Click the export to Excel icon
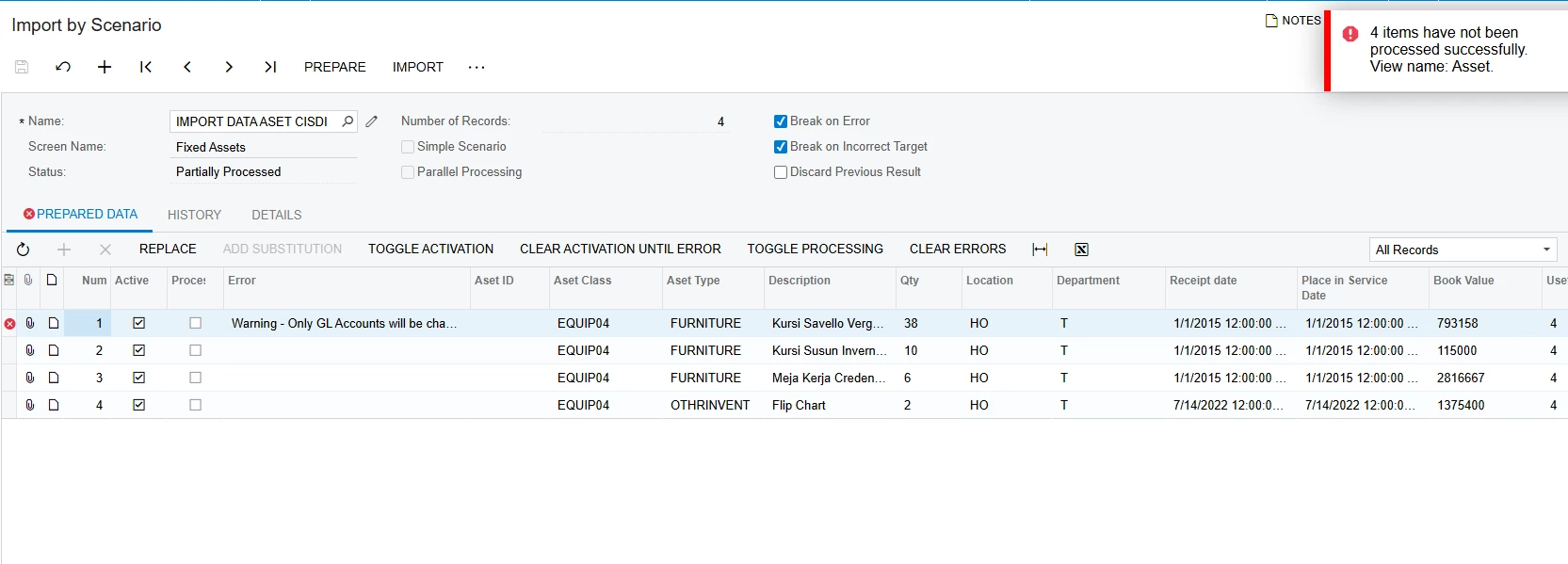Screen dimensions: 1568x564 pos(1081,250)
